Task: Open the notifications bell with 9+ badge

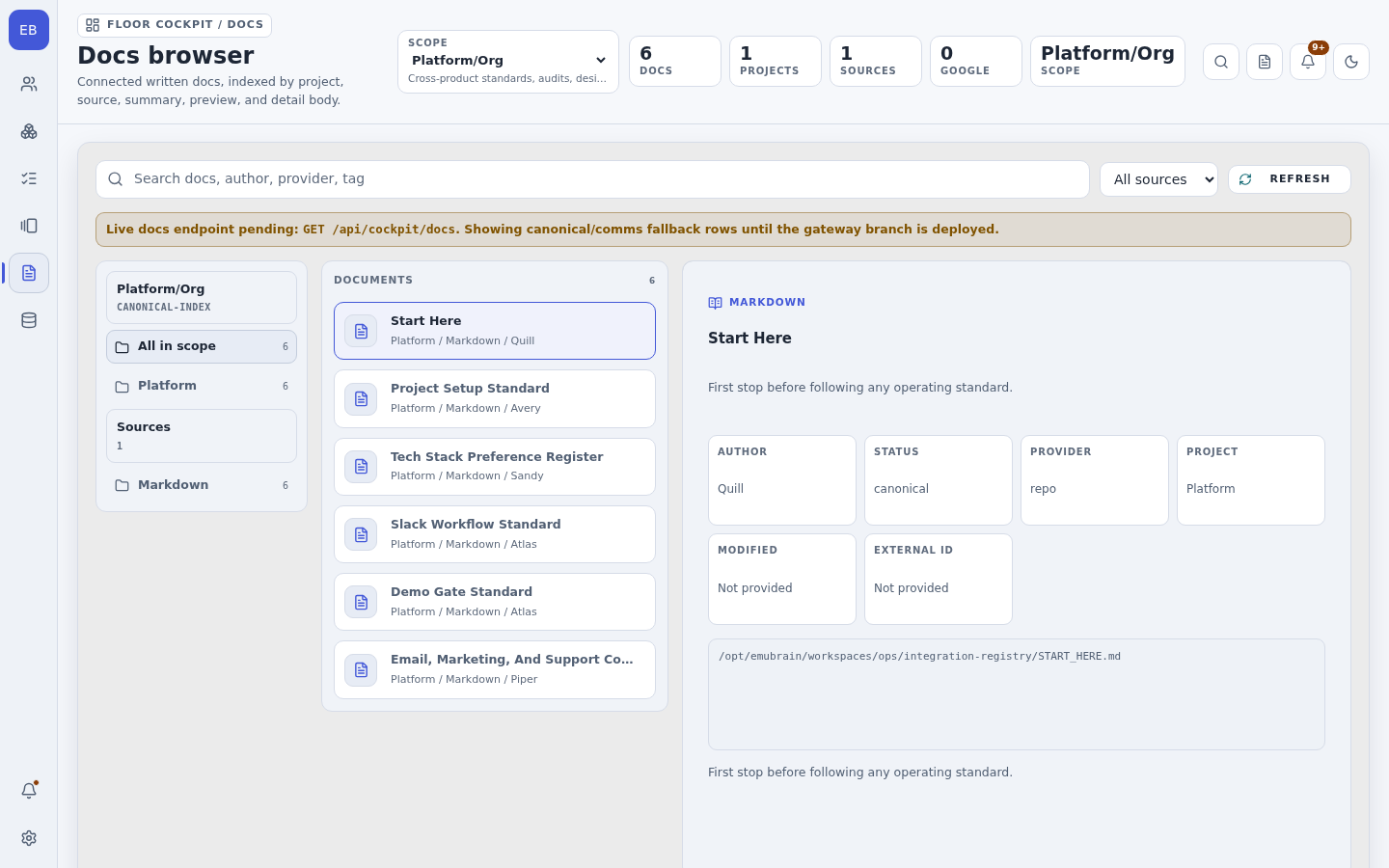Action: click(1308, 62)
